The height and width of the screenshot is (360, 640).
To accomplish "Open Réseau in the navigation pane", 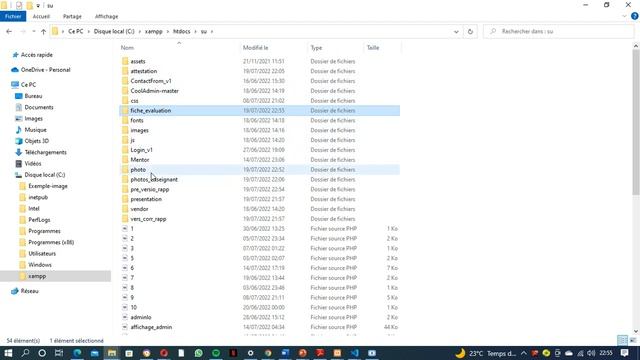I will click(x=29, y=291).
